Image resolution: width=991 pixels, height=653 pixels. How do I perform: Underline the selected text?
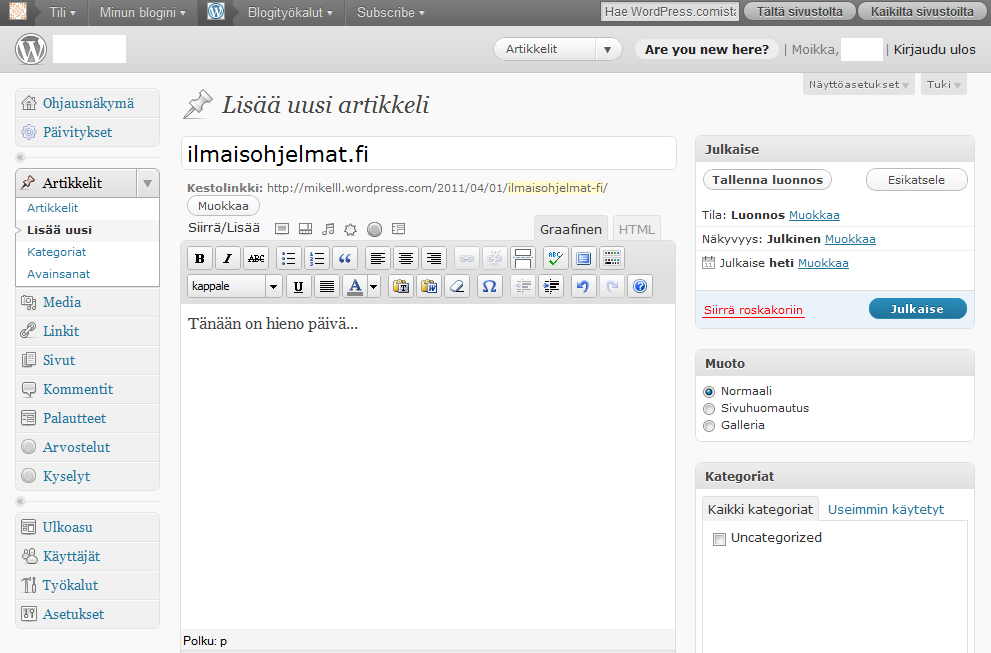[x=298, y=286]
